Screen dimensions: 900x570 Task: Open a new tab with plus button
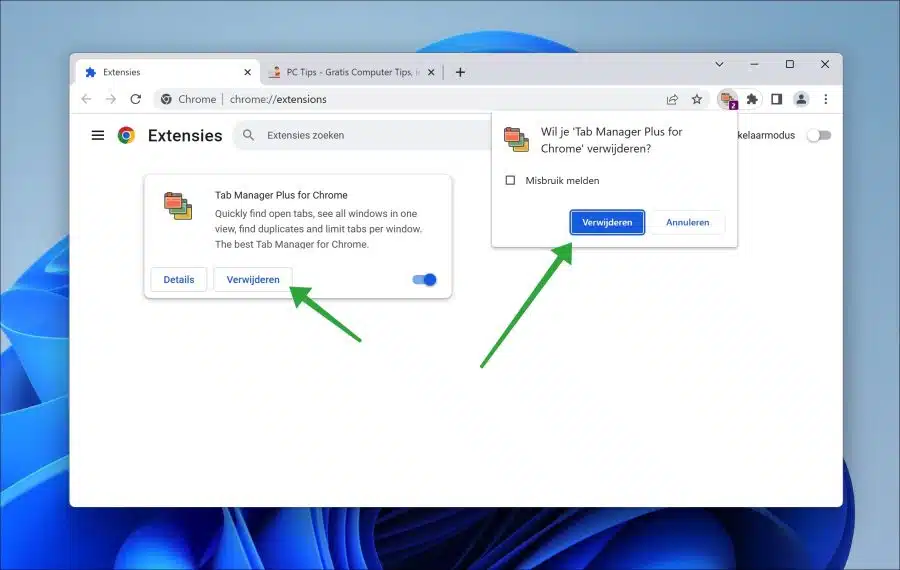click(x=460, y=72)
